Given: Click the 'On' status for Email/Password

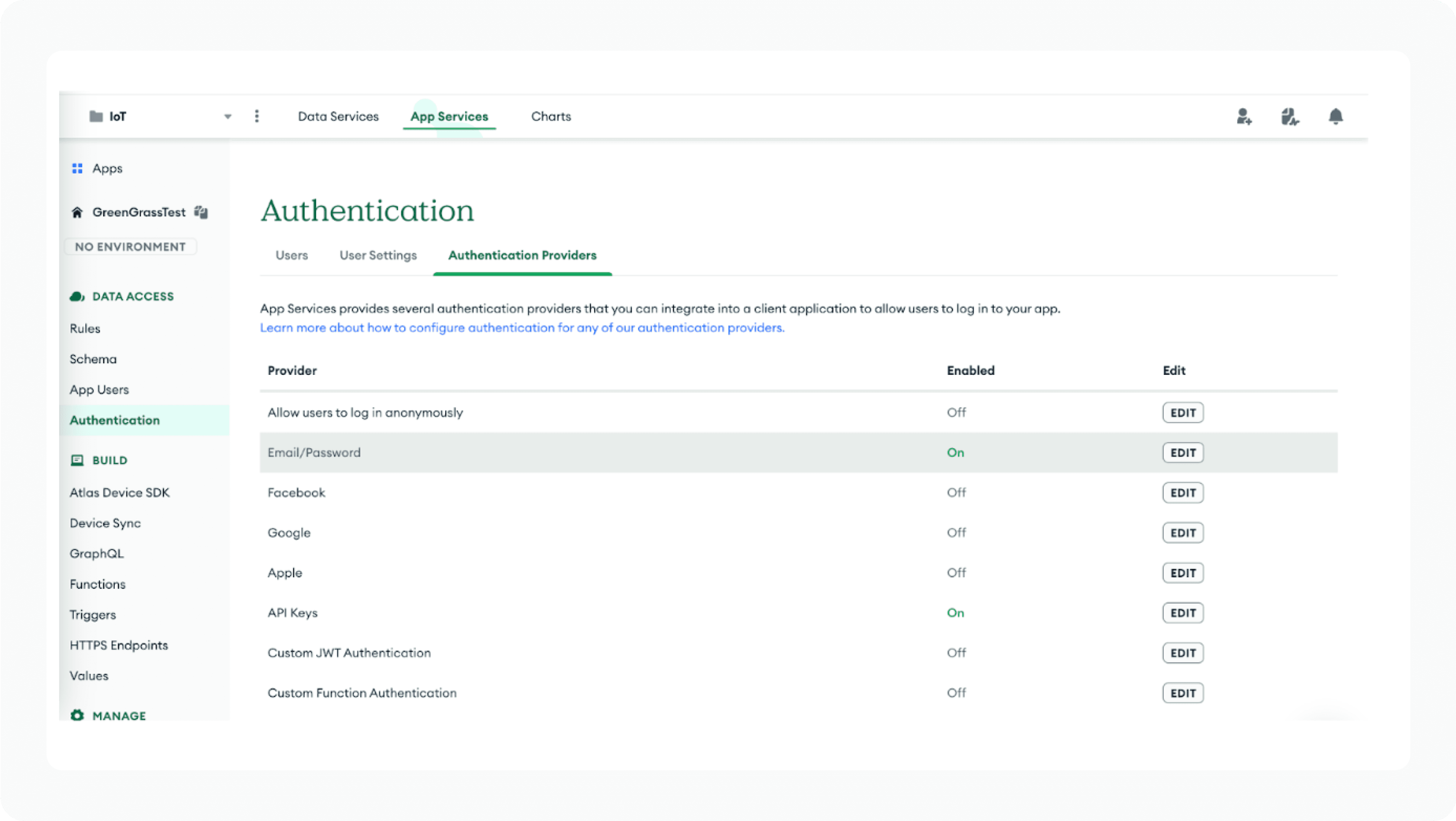Looking at the screenshot, I should pyautogui.click(x=955, y=453).
